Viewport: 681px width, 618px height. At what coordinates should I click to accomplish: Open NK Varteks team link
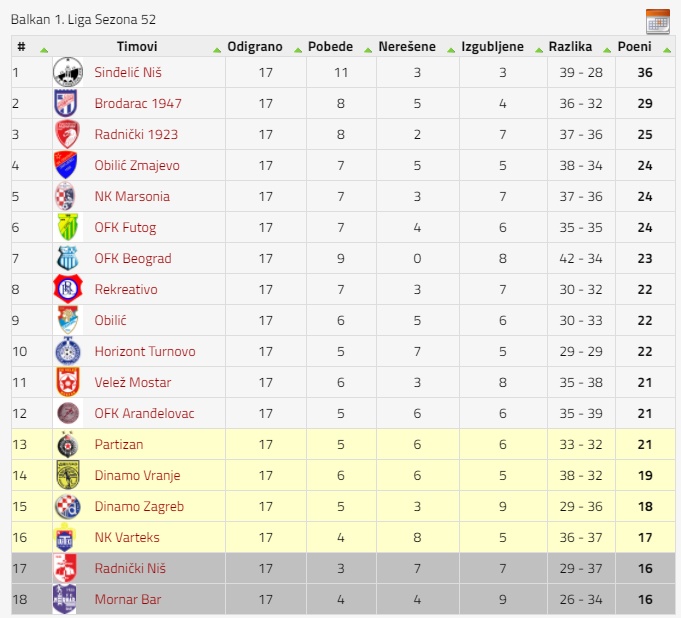pos(127,537)
